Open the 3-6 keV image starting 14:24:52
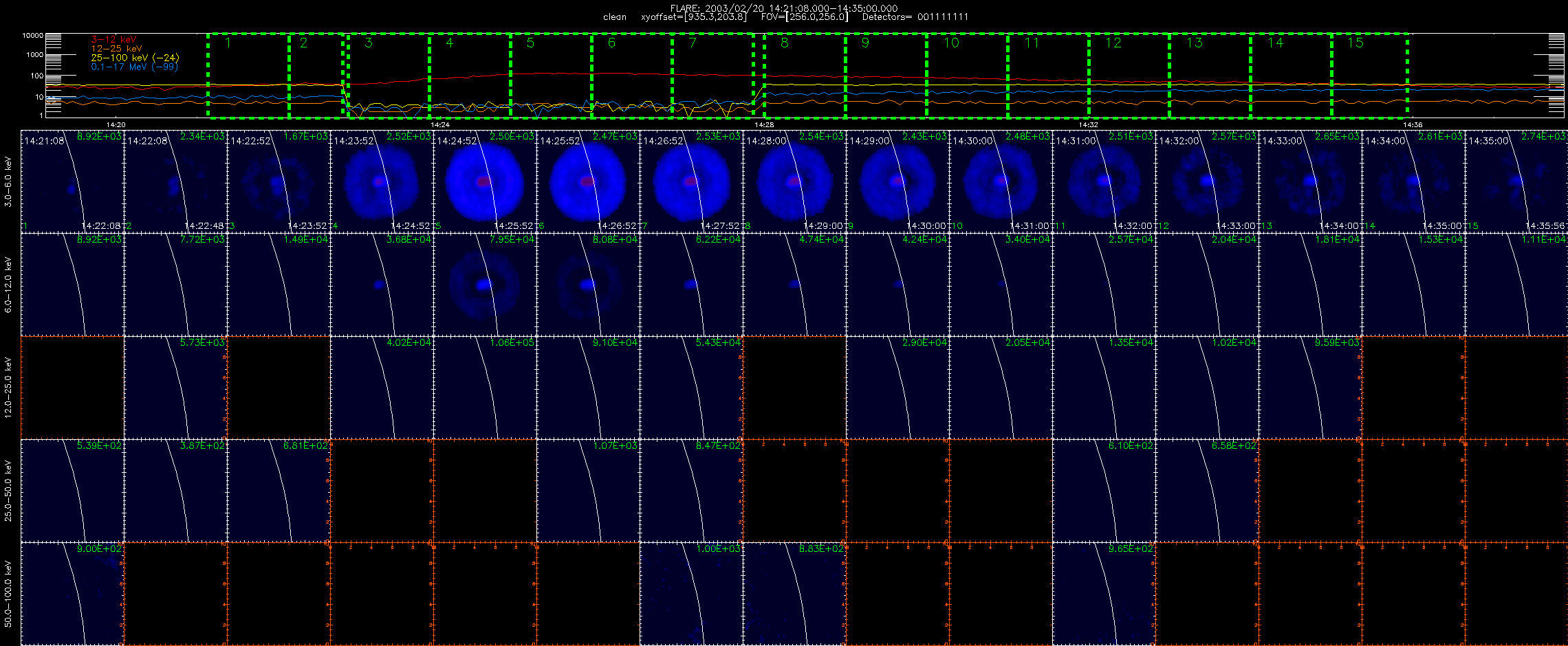 point(485,181)
